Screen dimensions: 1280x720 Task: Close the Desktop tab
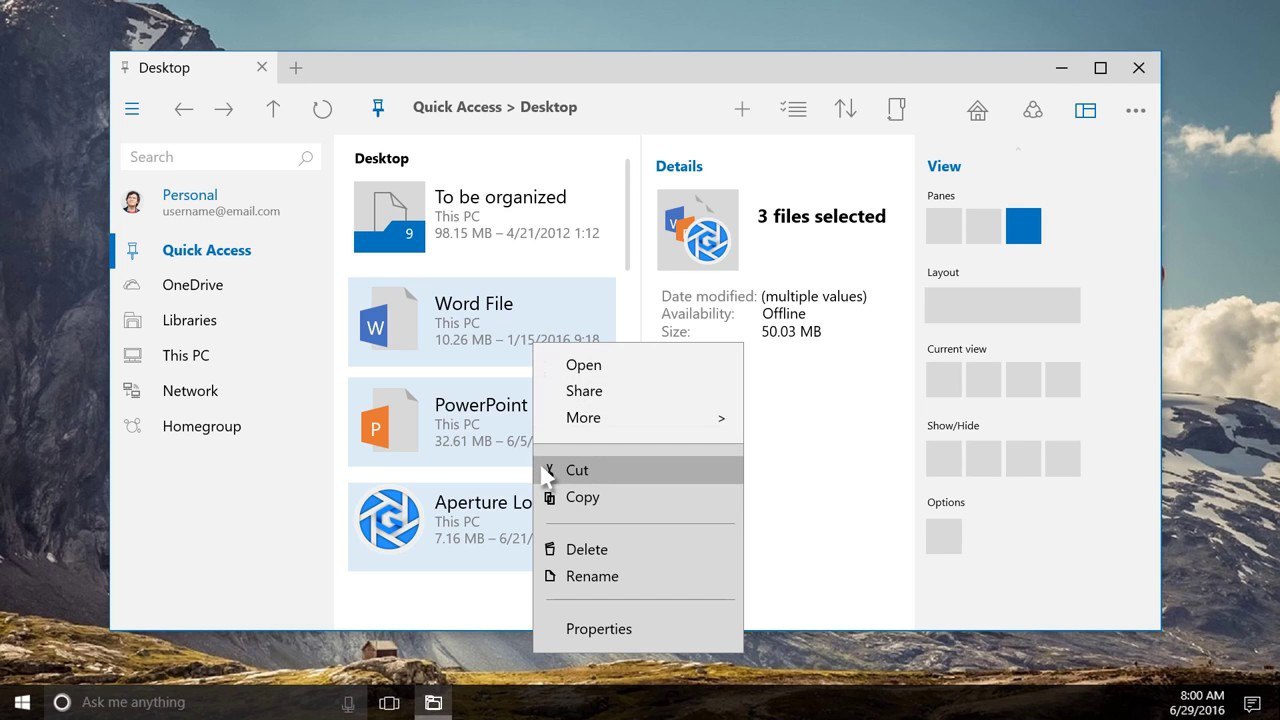[262, 67]
